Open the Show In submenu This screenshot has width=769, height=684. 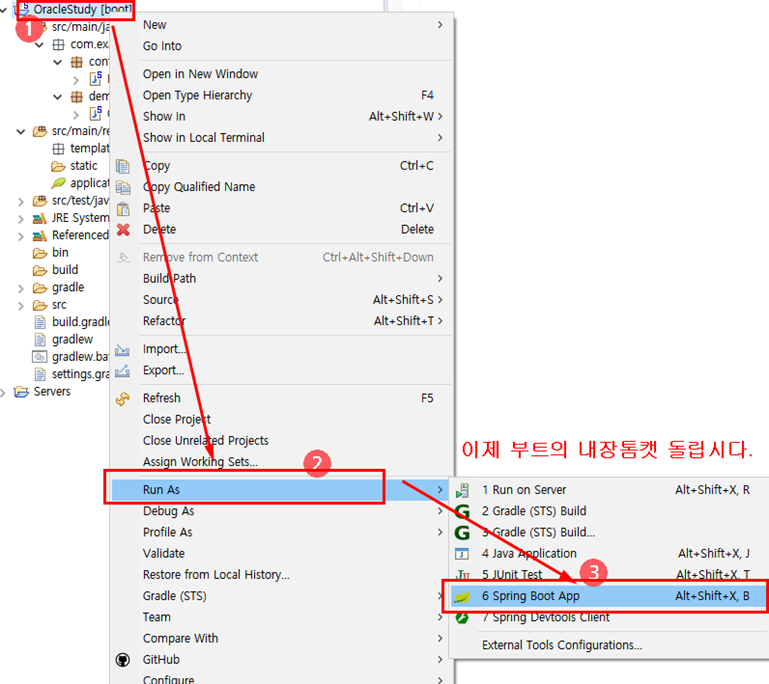click(x=281, y=116)
